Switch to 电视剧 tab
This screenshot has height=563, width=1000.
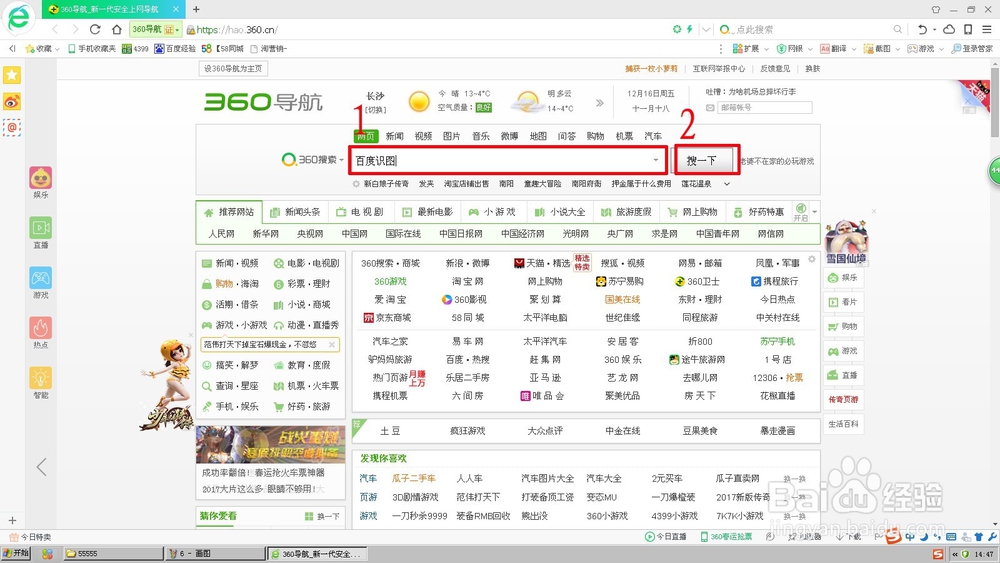[x=360, y=212]
